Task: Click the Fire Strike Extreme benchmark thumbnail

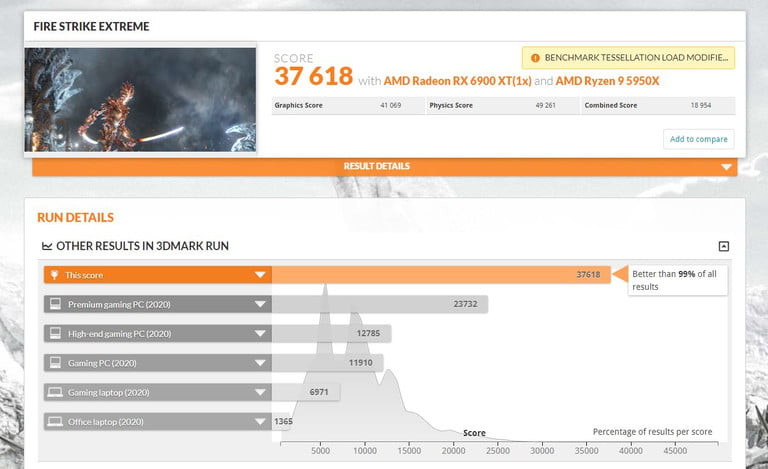Action: 140,99
